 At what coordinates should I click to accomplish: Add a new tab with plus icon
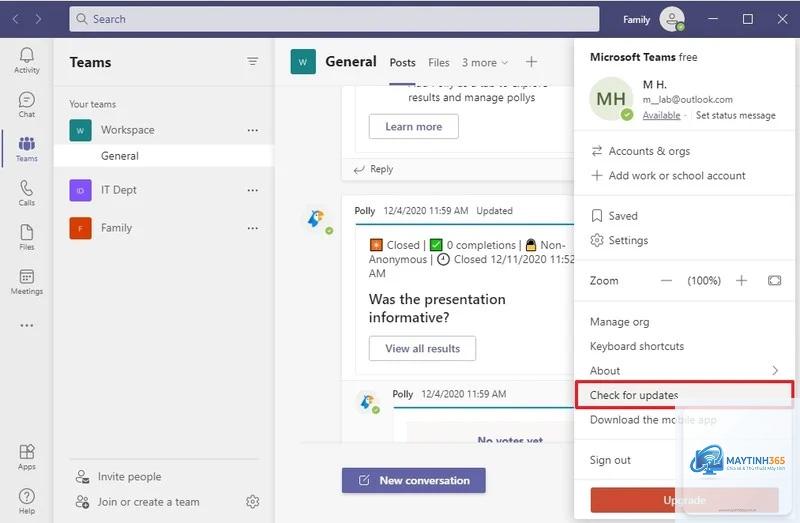tap(531, 62)
